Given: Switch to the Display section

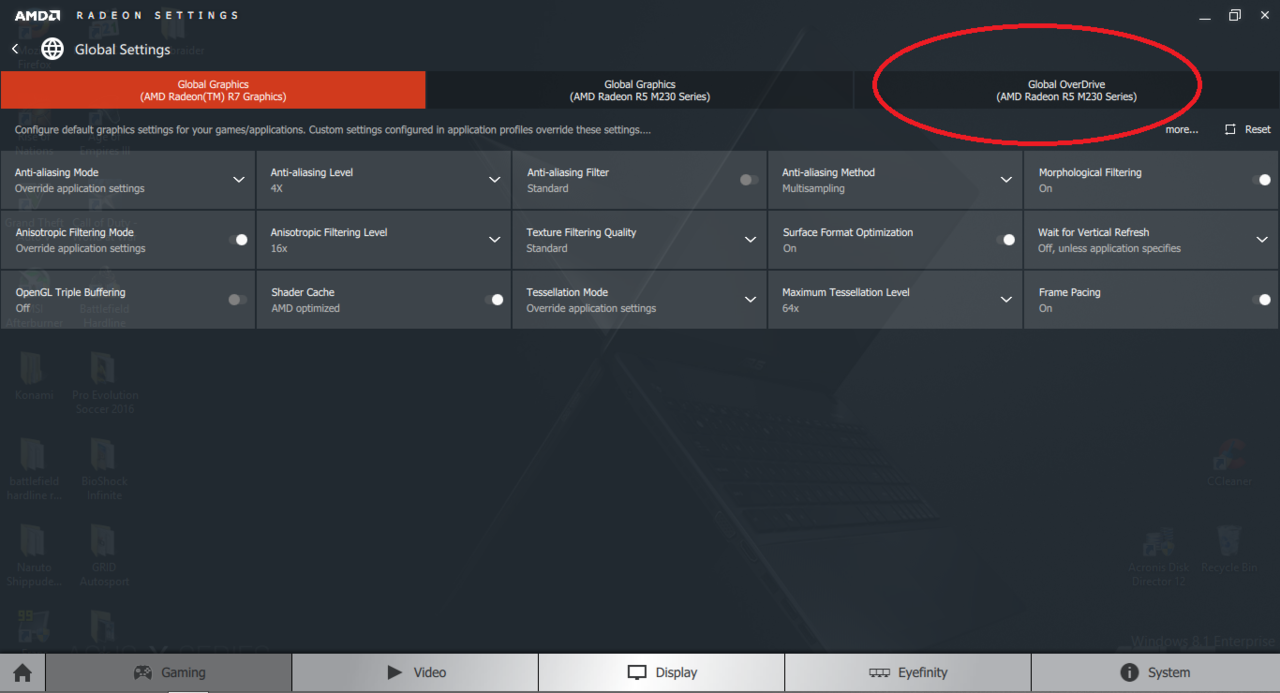Looking at the screenshot, I should (x=661, y=673).
